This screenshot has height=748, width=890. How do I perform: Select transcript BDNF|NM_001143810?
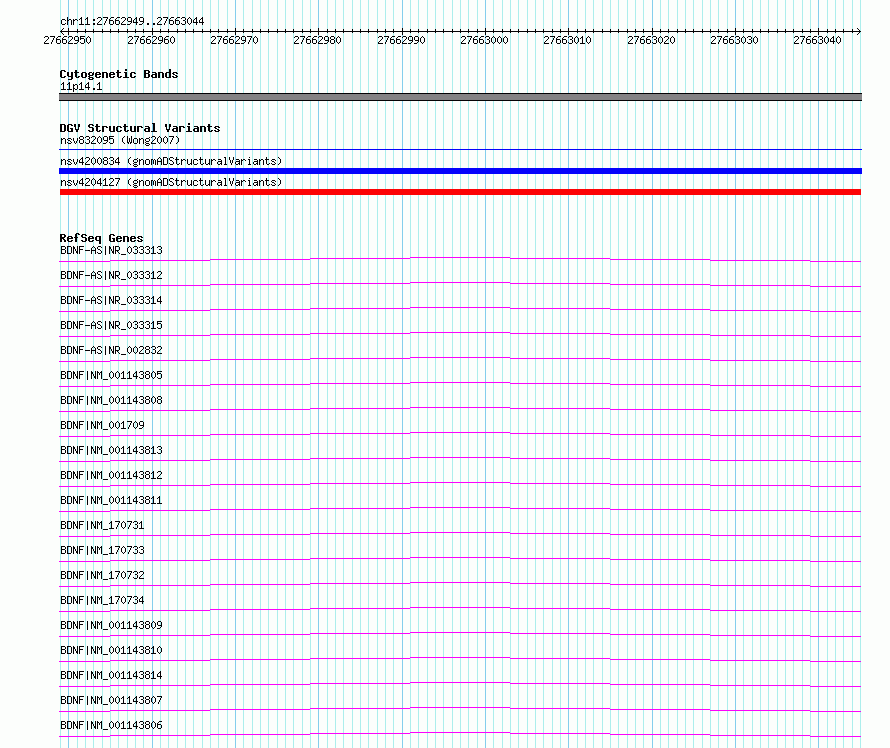[111, 650]
